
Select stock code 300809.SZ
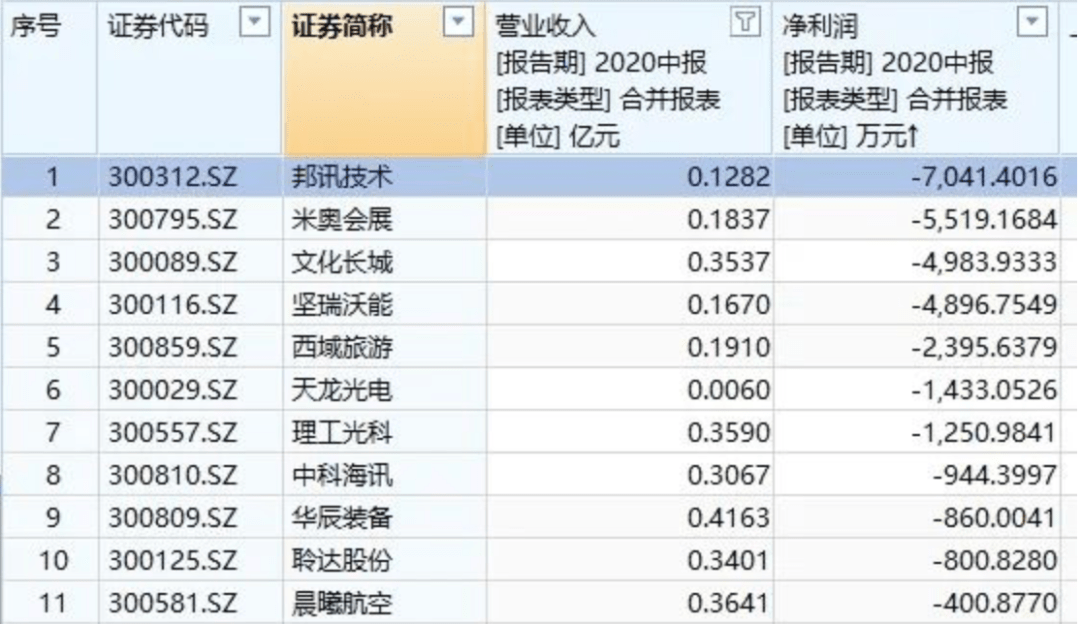(x=172, y=519)
